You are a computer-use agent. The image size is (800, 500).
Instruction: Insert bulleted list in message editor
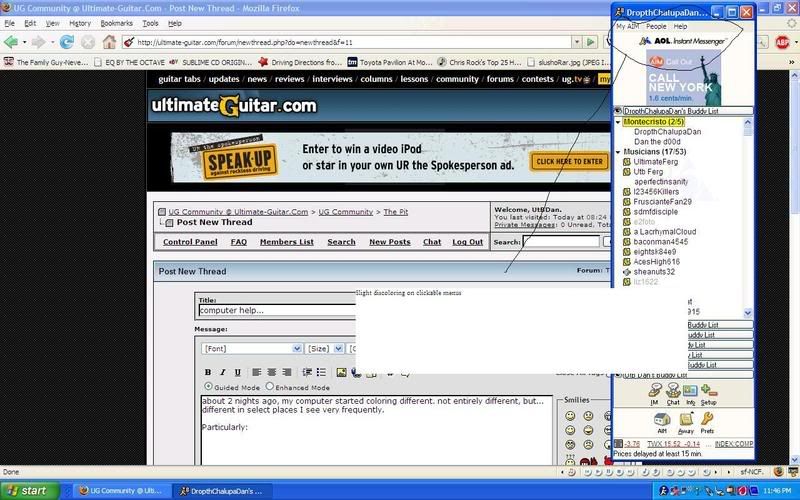point(321,372)
